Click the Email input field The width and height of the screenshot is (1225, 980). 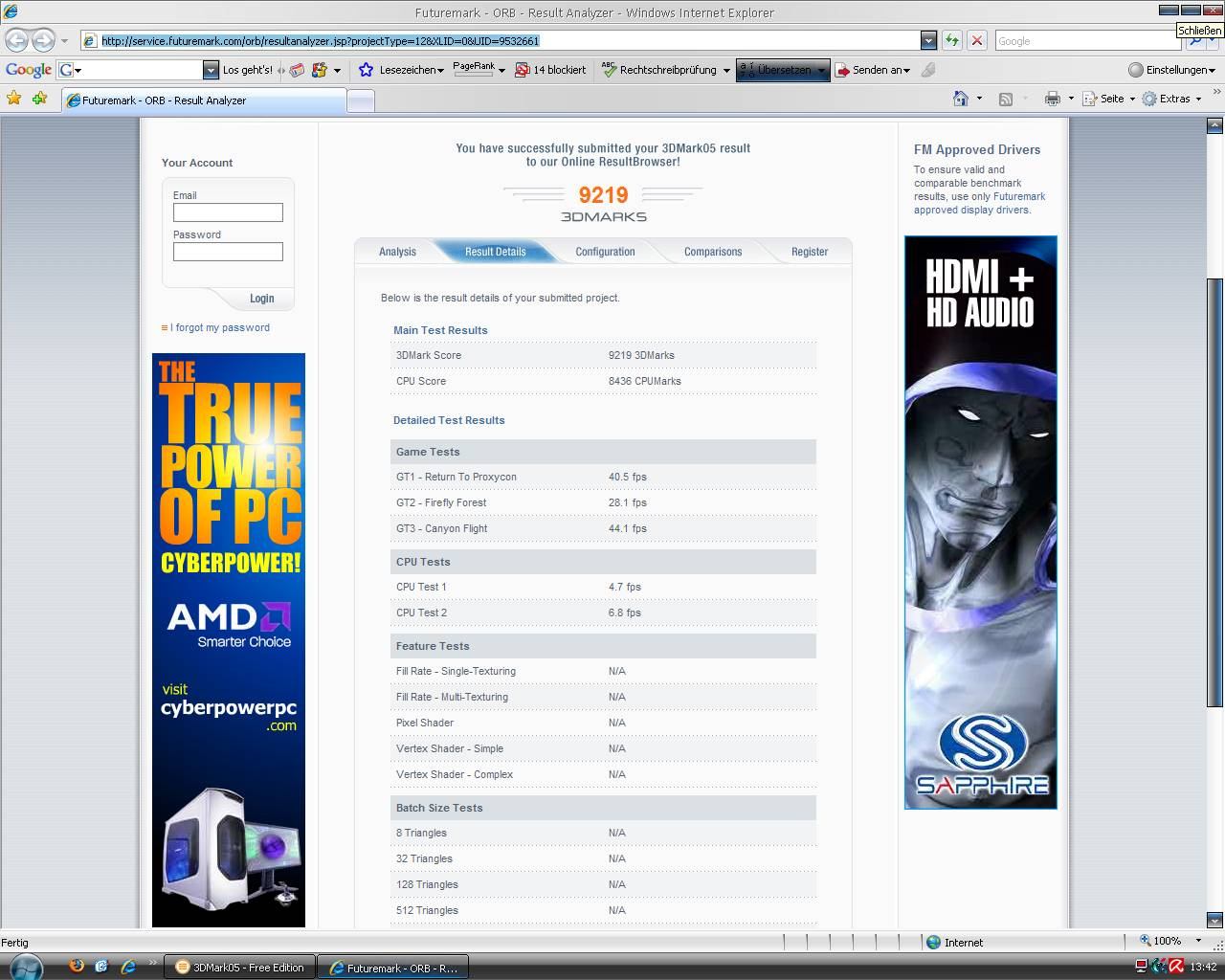coord(228,212)
